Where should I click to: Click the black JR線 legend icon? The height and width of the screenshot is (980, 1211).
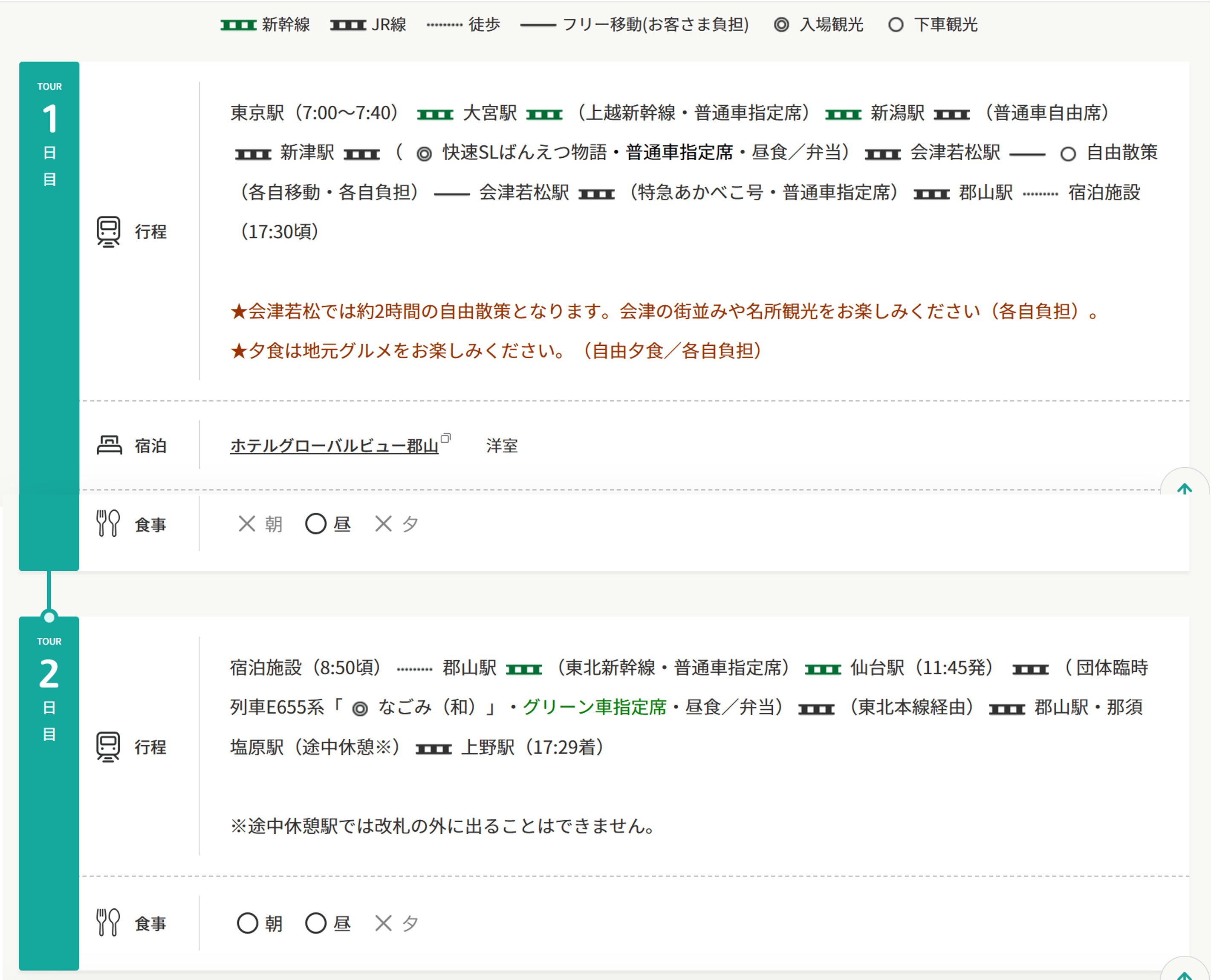tap(348, 25)
